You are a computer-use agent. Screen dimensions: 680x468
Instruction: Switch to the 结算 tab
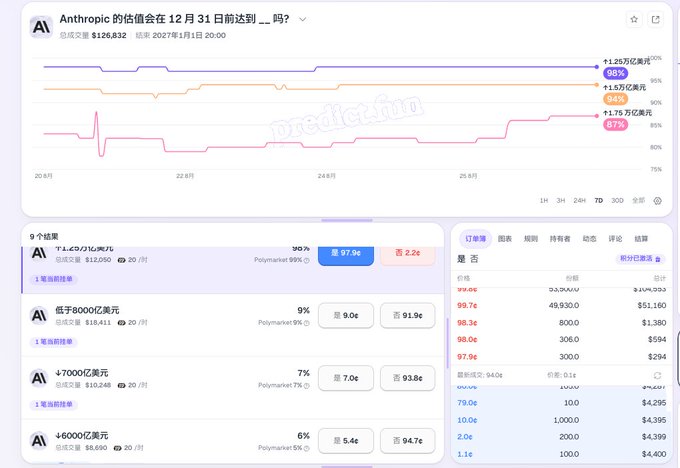[641, 239]
